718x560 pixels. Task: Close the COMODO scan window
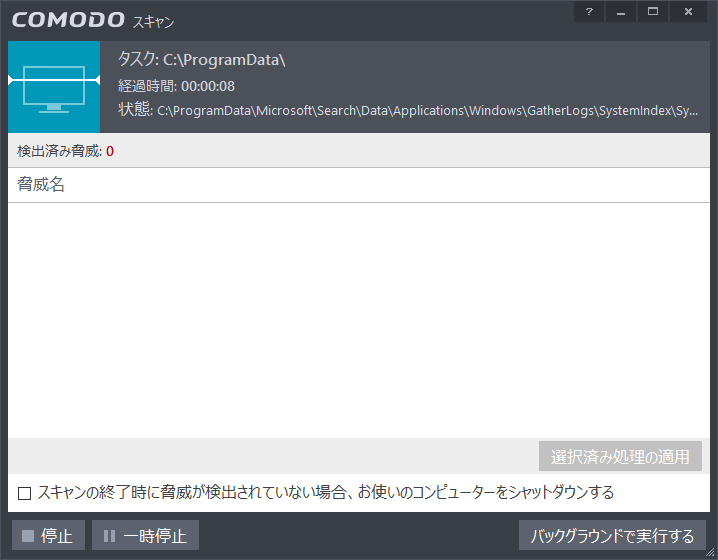click(688, 12)
